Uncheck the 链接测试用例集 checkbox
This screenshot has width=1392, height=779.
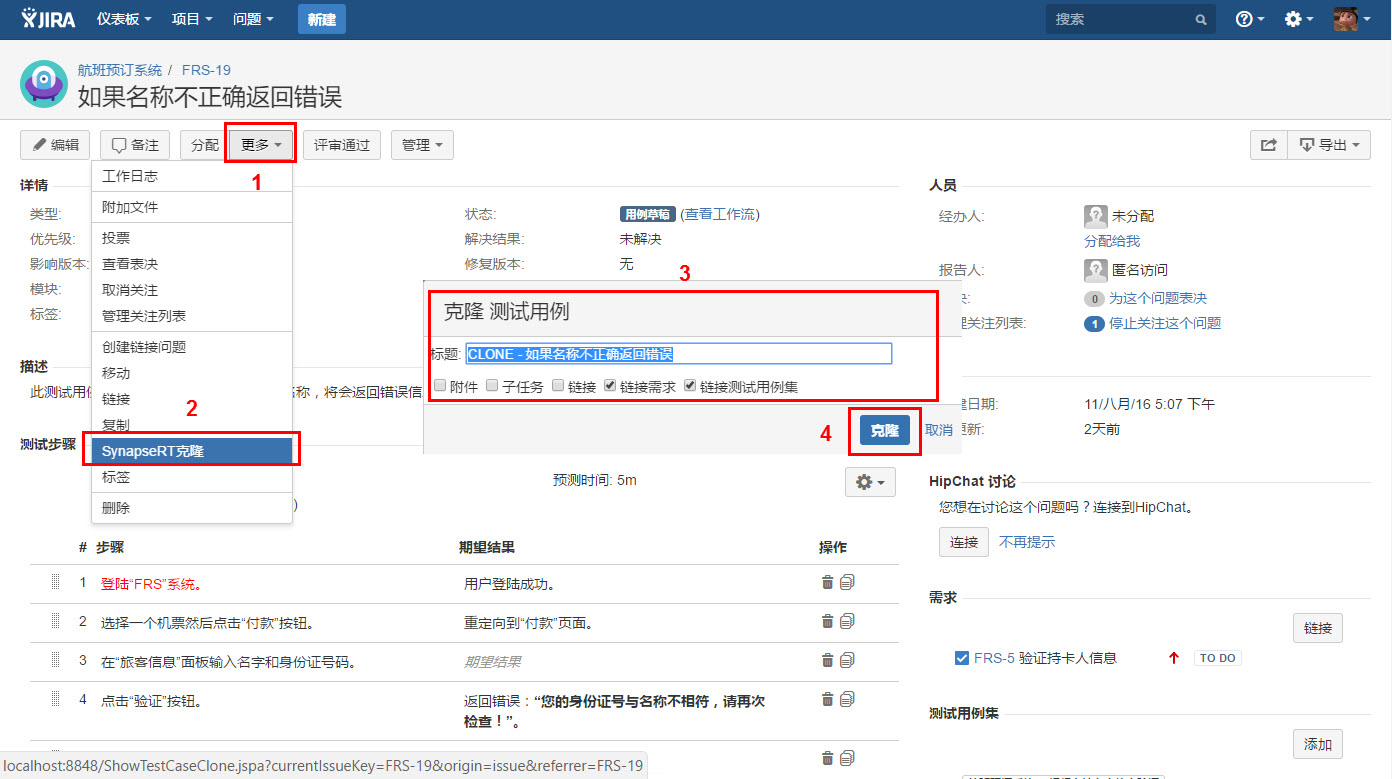690,386
